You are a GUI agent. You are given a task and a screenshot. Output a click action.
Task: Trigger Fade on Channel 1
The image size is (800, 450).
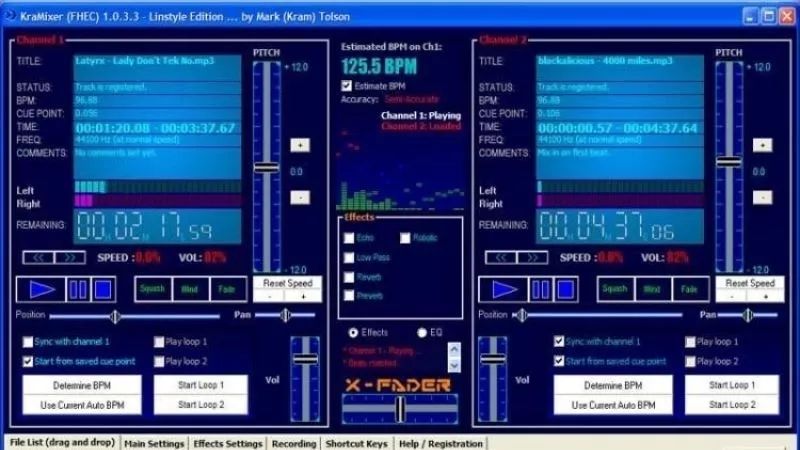pyautogui.click(x=227, y=289)
